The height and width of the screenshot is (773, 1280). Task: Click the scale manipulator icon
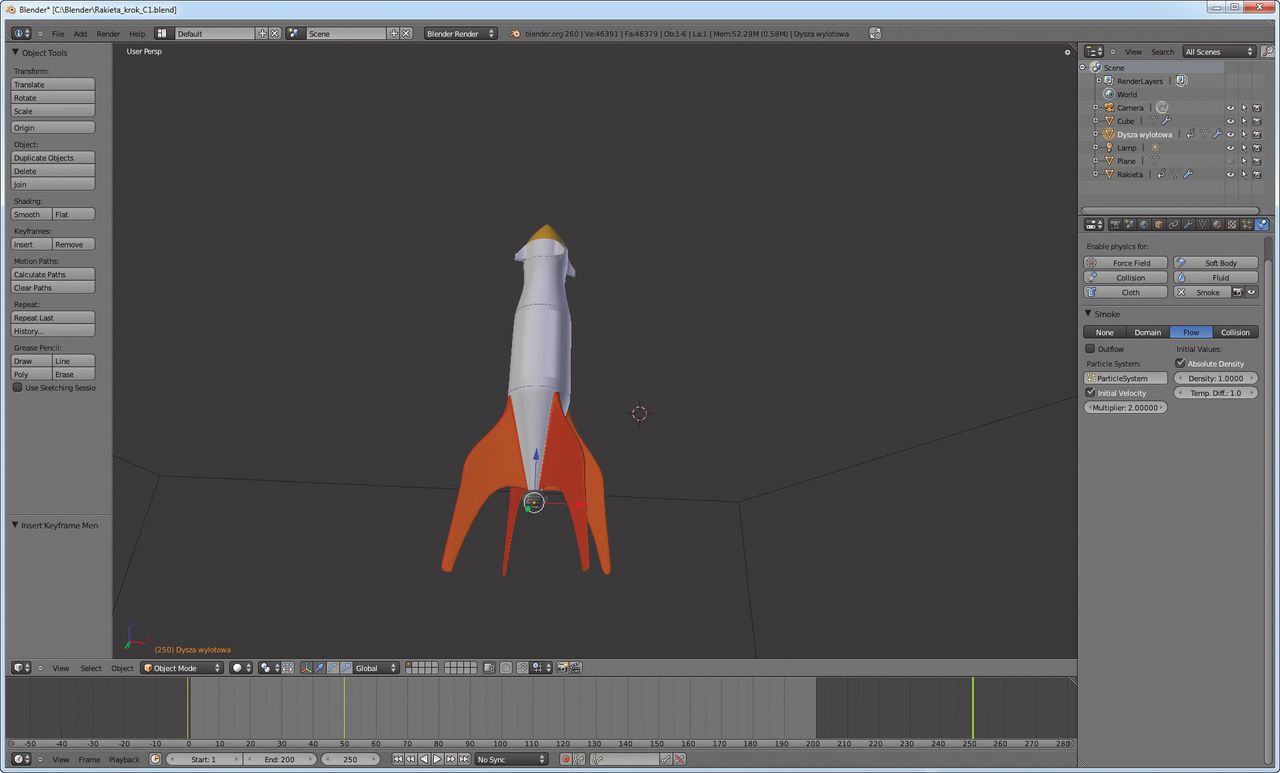coord(347,668)
